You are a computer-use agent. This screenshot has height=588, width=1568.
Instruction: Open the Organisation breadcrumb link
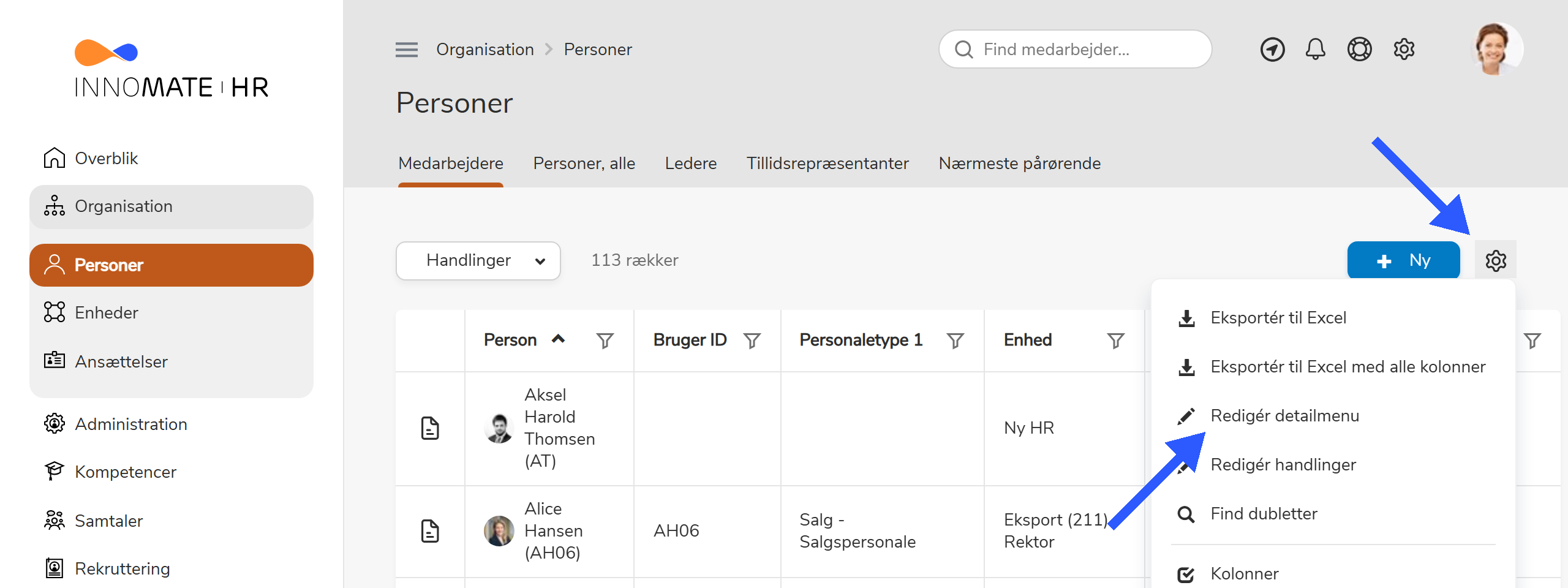coord(485,49)
